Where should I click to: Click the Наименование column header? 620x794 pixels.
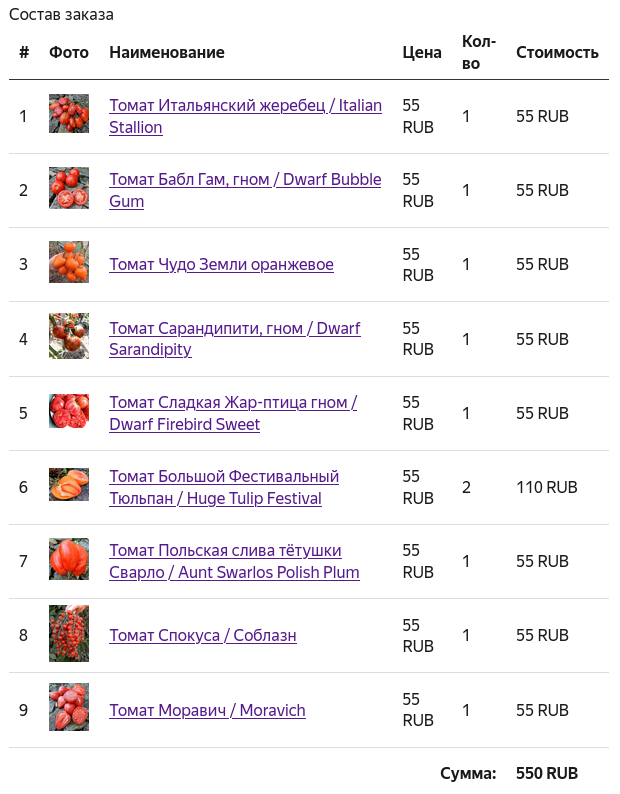click(x=167, y=53)
